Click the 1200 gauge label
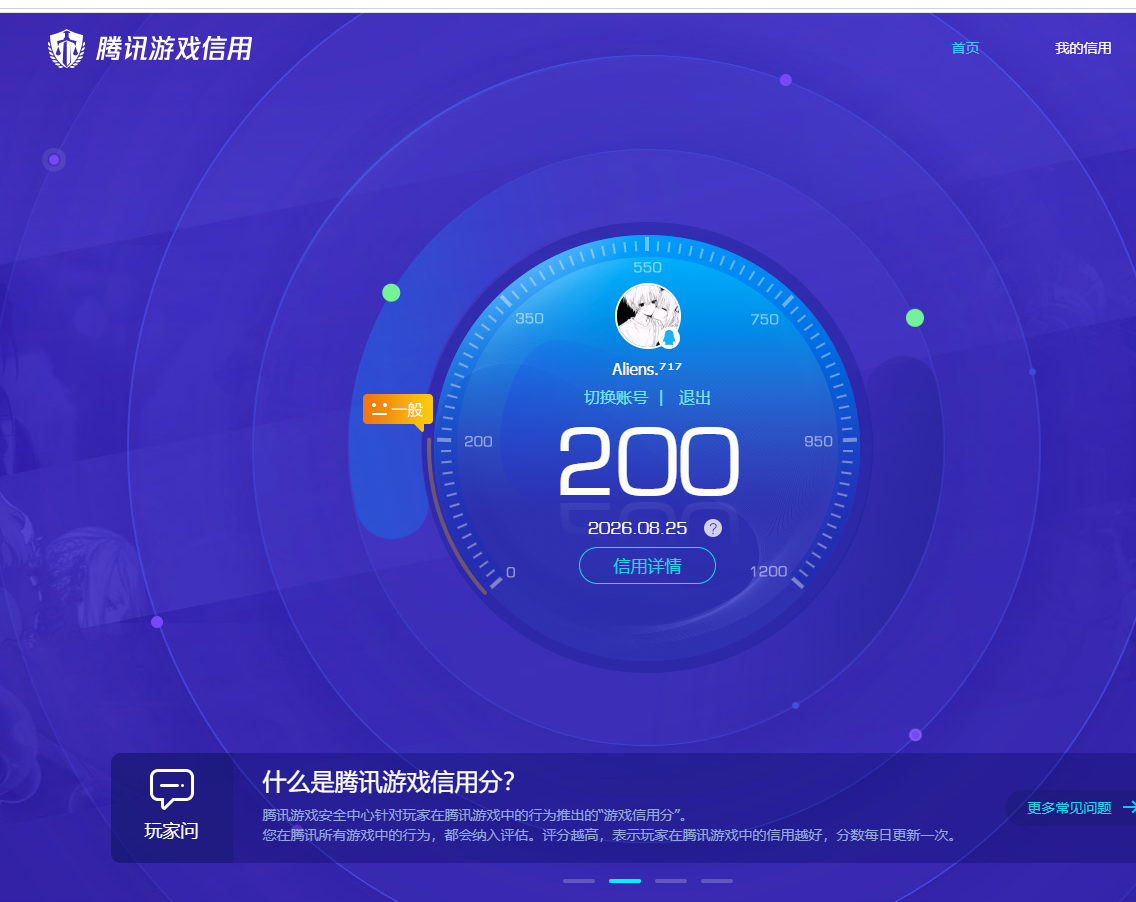The width and height of the screenshot is (1136, 902). [x=768, y=572]
